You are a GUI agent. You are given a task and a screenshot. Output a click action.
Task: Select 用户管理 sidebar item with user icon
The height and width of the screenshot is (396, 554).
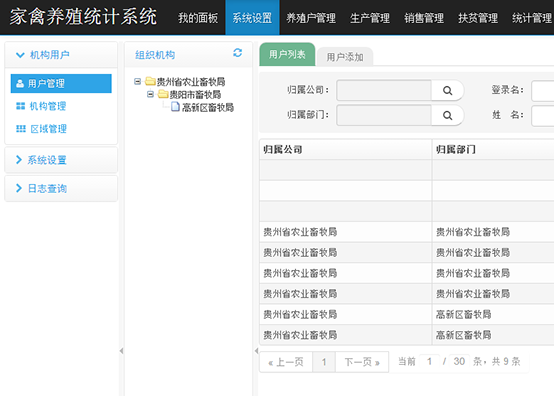coord(61,83)
